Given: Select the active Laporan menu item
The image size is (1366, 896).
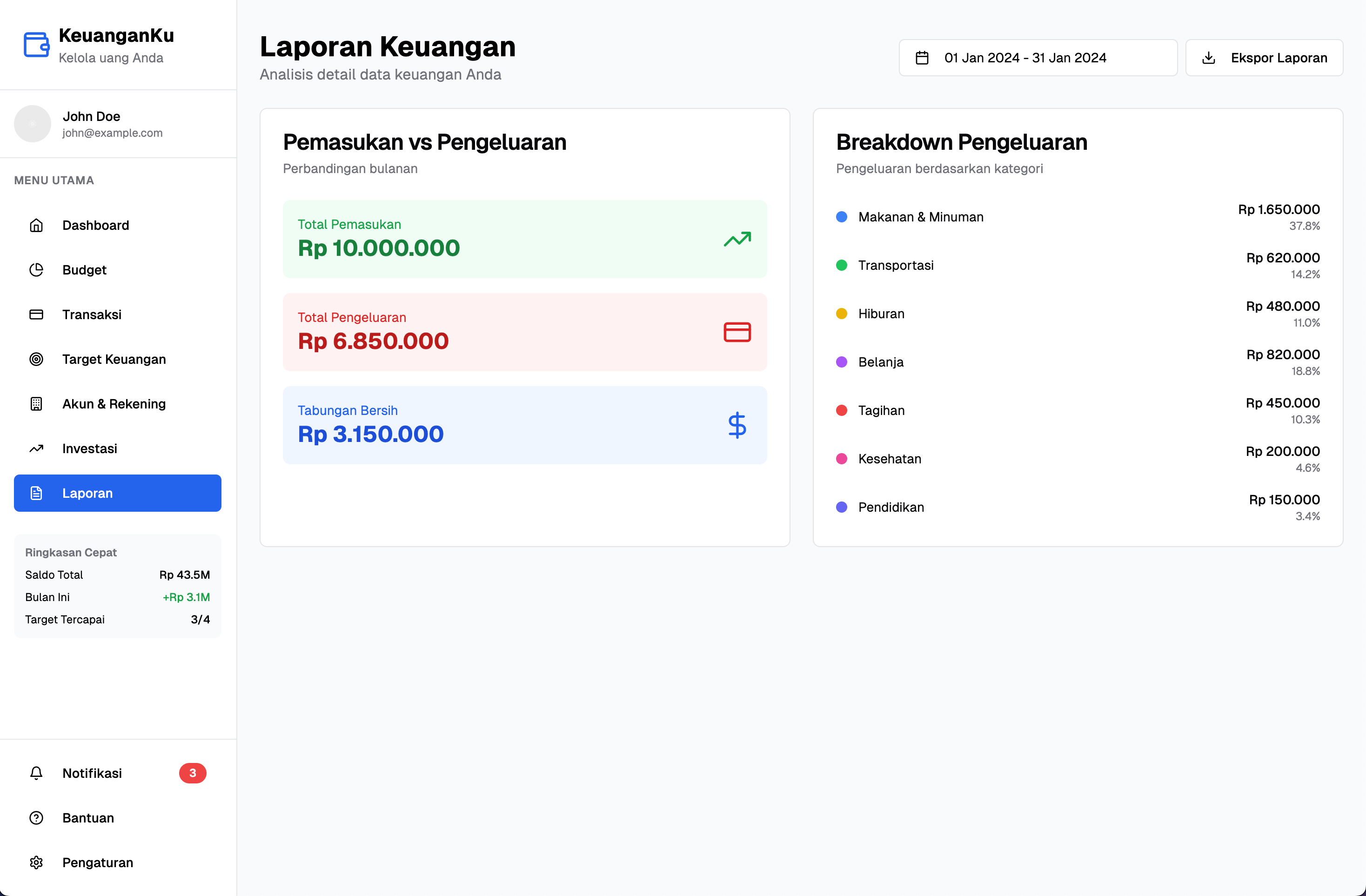Looking at the screenshot, I should point(118,493).
